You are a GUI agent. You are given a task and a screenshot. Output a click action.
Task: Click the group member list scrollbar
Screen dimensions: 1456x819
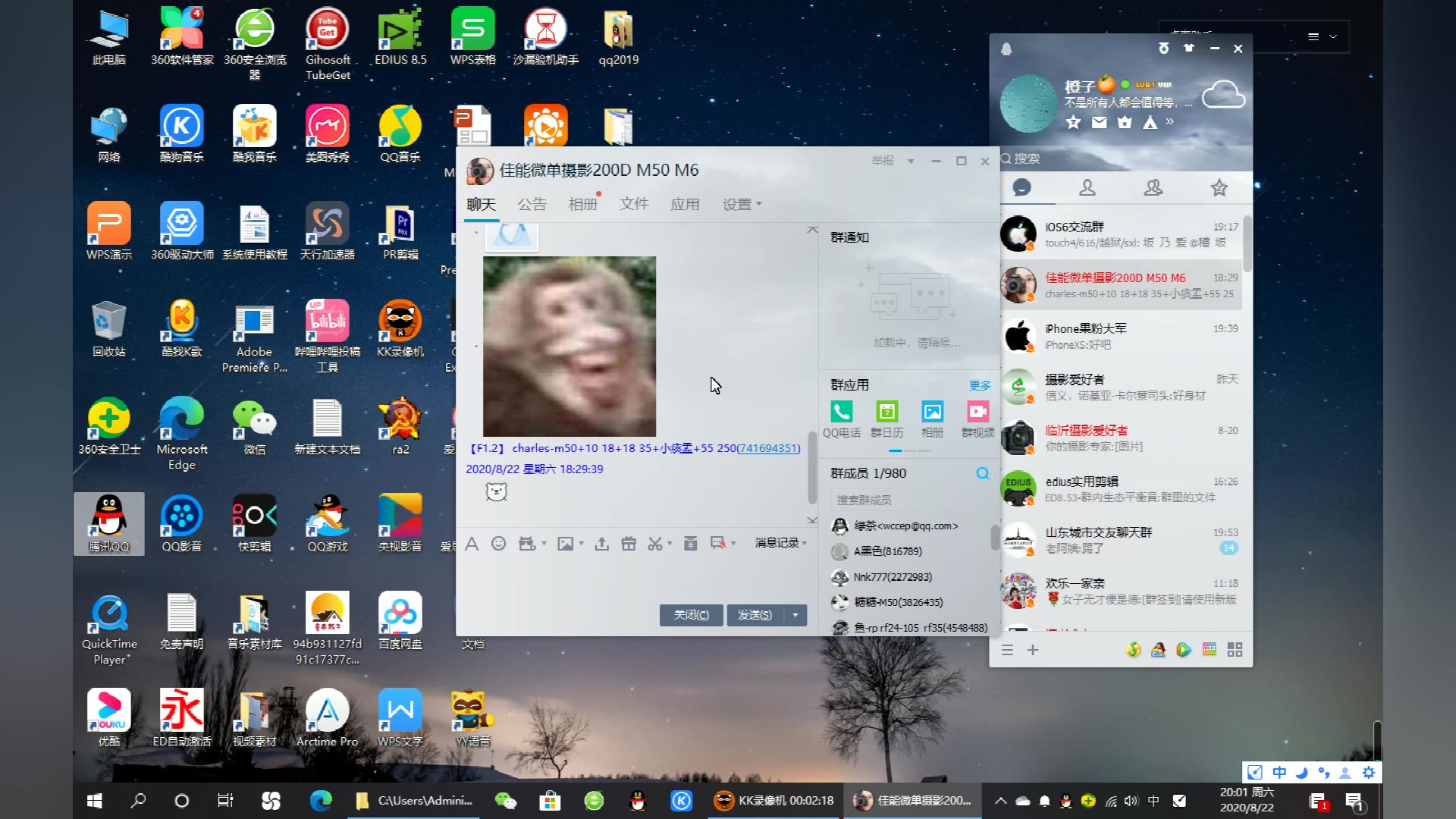(994, 538)
